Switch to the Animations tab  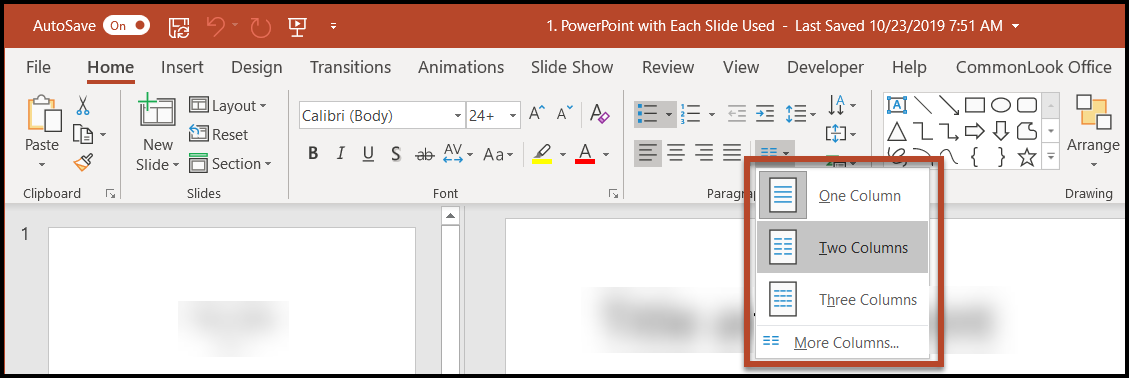click(461, 67)
